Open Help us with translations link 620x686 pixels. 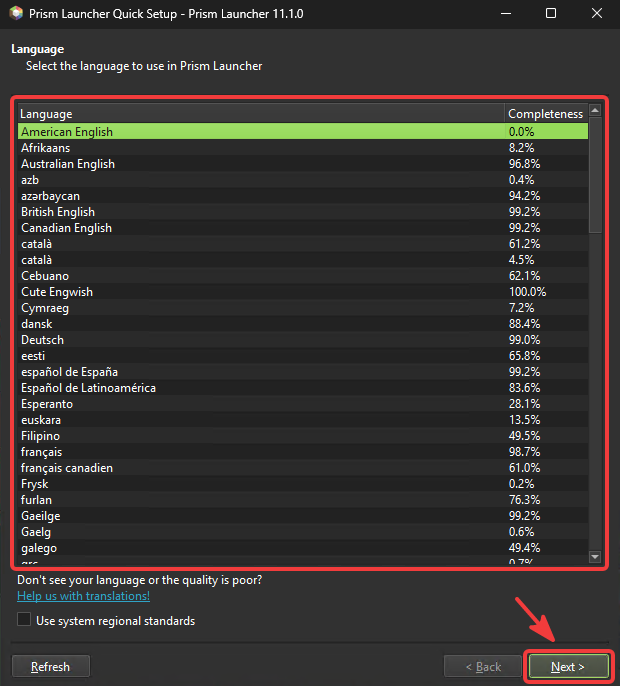[x=83, y=596]
